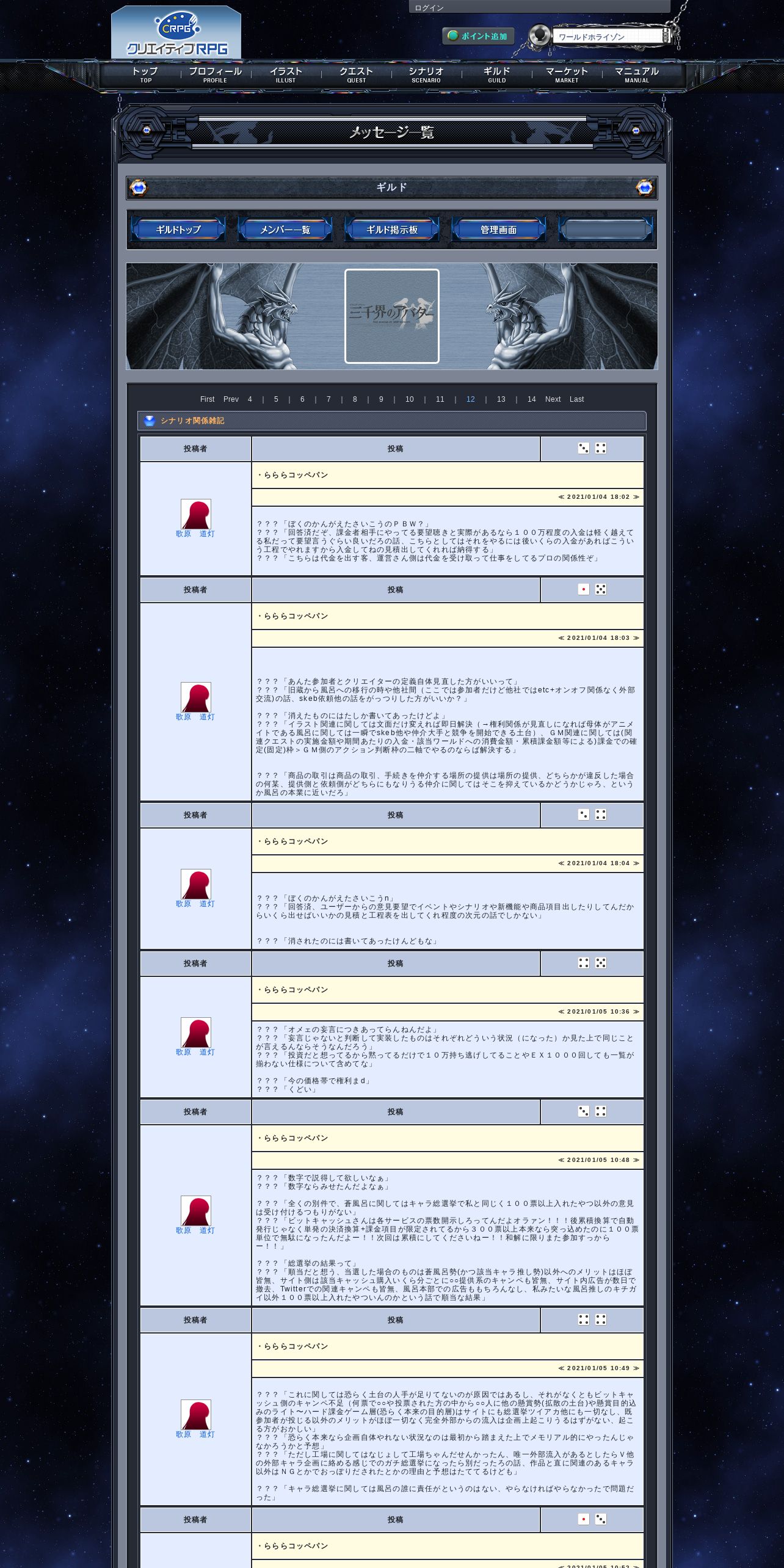Jump to message page 6
Viewport: 784px width, 1568px height.
302,399
